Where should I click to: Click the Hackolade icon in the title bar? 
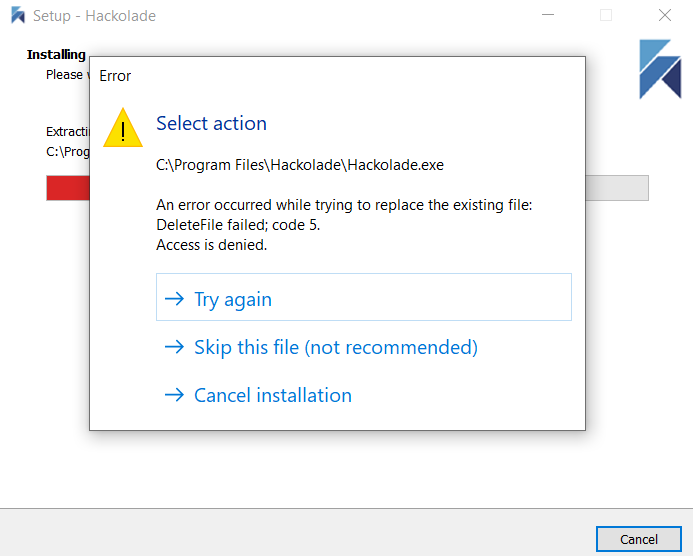pos(18,16)
